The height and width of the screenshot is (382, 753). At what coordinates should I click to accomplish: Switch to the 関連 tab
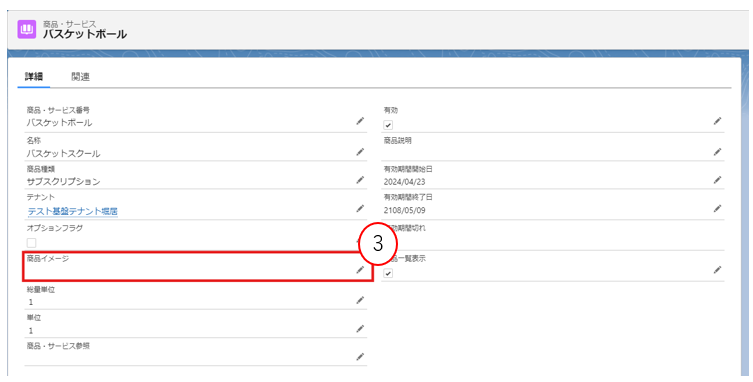point(81,77)
